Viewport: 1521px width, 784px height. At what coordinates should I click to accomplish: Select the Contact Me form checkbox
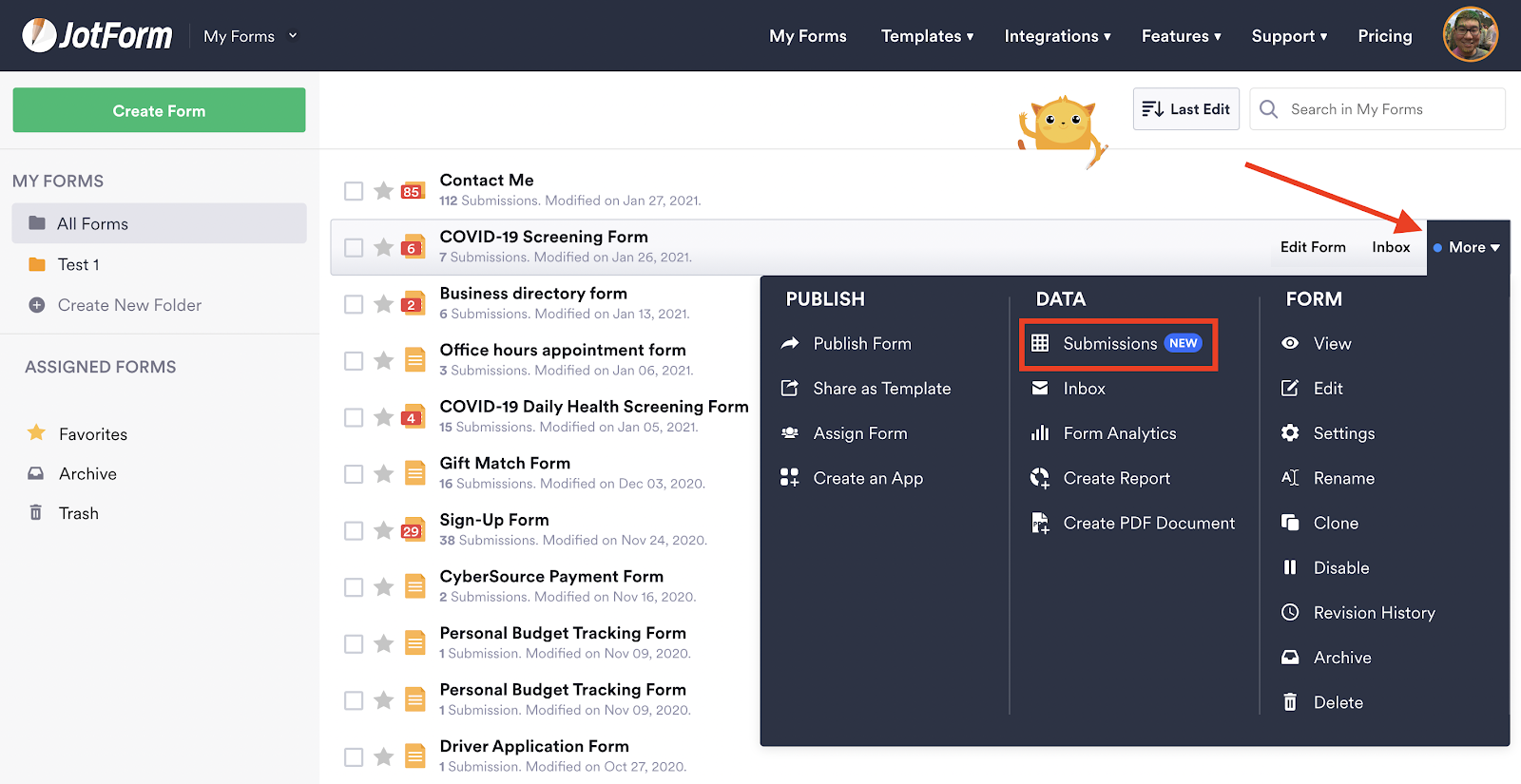point(354,191)
